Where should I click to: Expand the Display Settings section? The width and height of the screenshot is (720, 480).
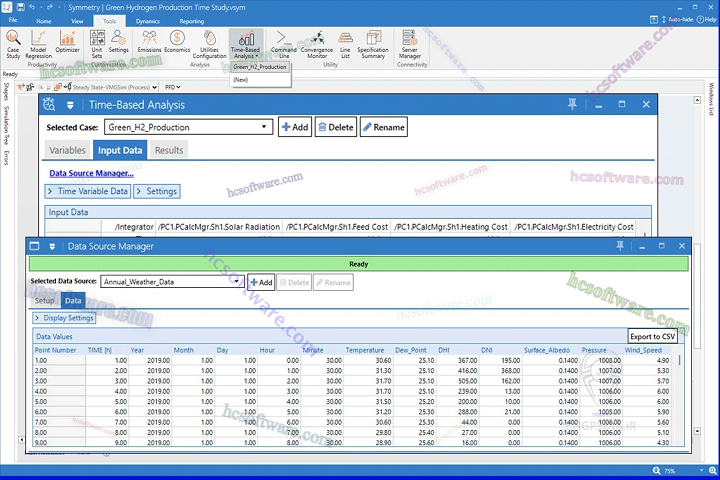(x=64, y=318)
